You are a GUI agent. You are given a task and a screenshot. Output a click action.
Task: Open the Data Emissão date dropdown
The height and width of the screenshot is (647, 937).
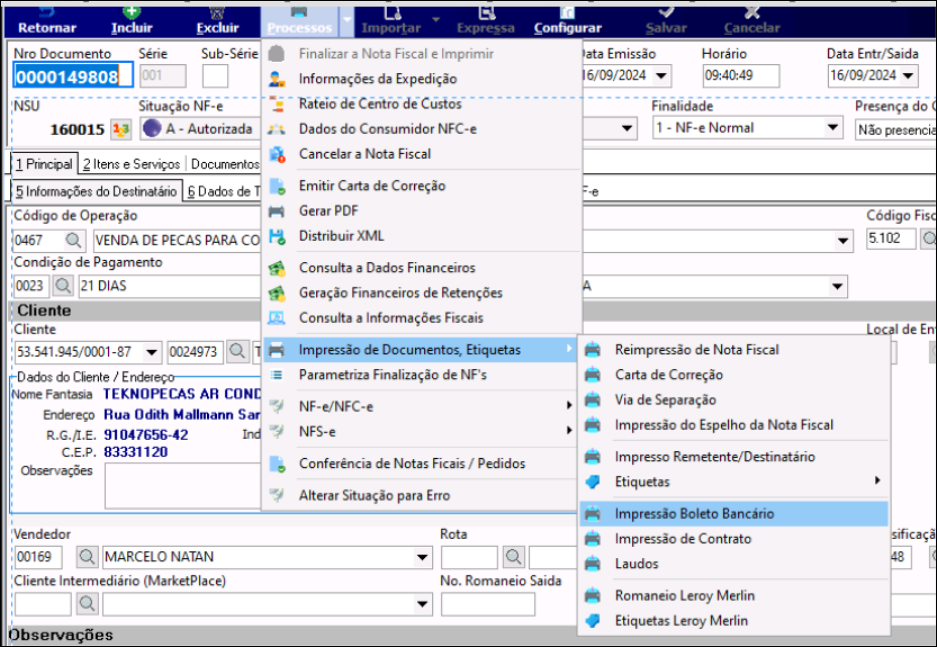tap(662, 76)
